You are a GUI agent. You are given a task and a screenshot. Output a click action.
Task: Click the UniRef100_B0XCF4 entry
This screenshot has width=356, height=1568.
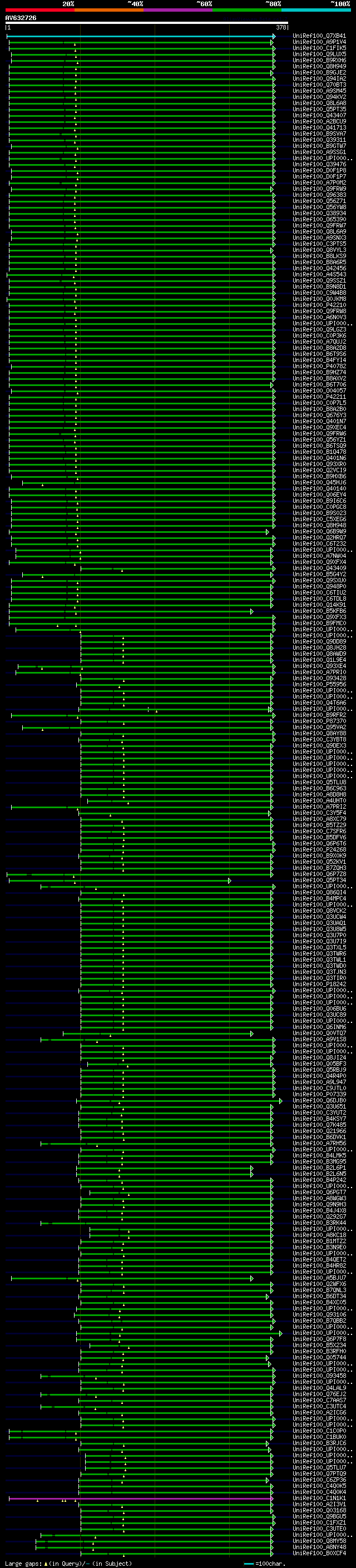(x=319, y=1554)
